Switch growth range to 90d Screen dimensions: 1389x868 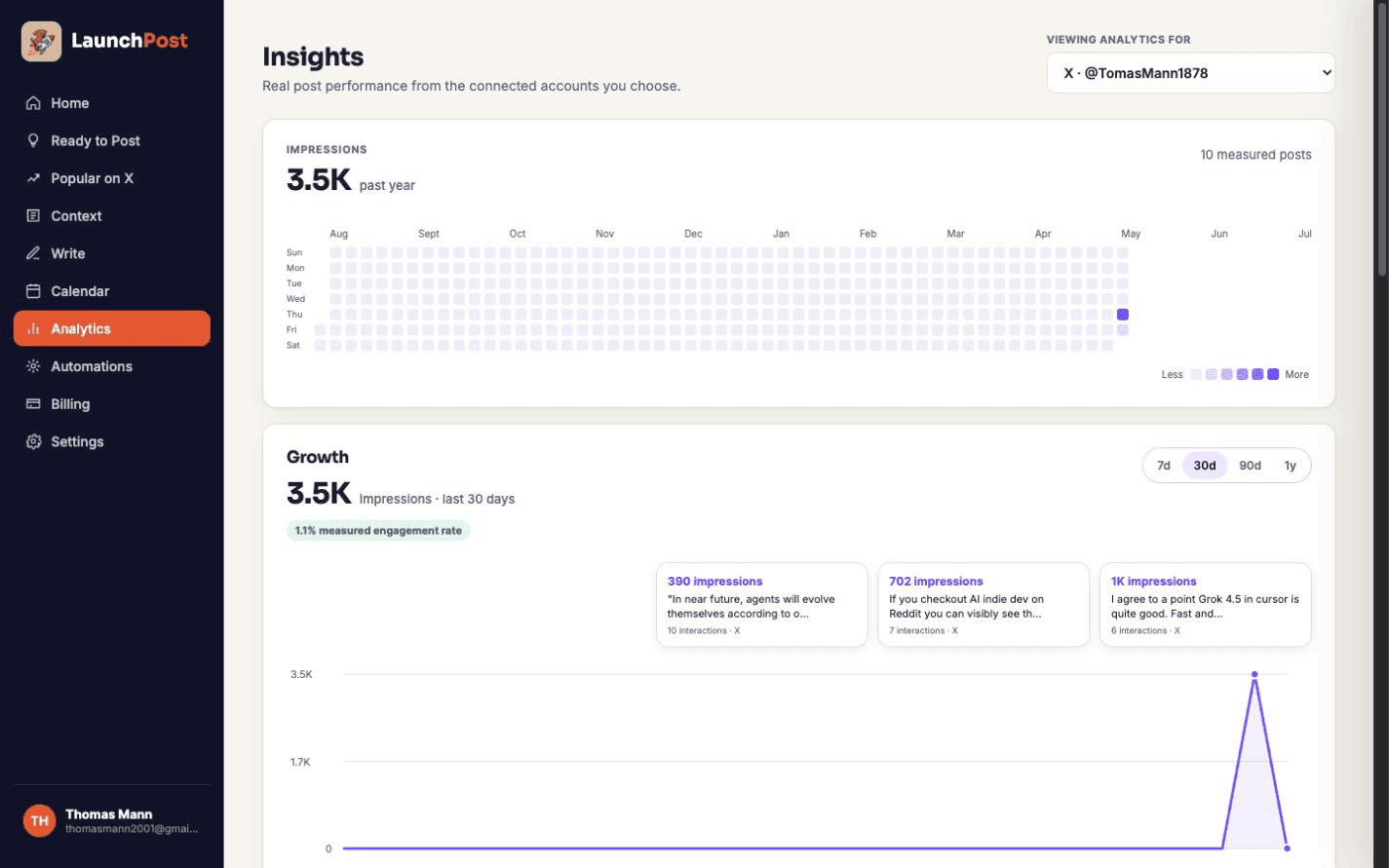coord(1250,466)
